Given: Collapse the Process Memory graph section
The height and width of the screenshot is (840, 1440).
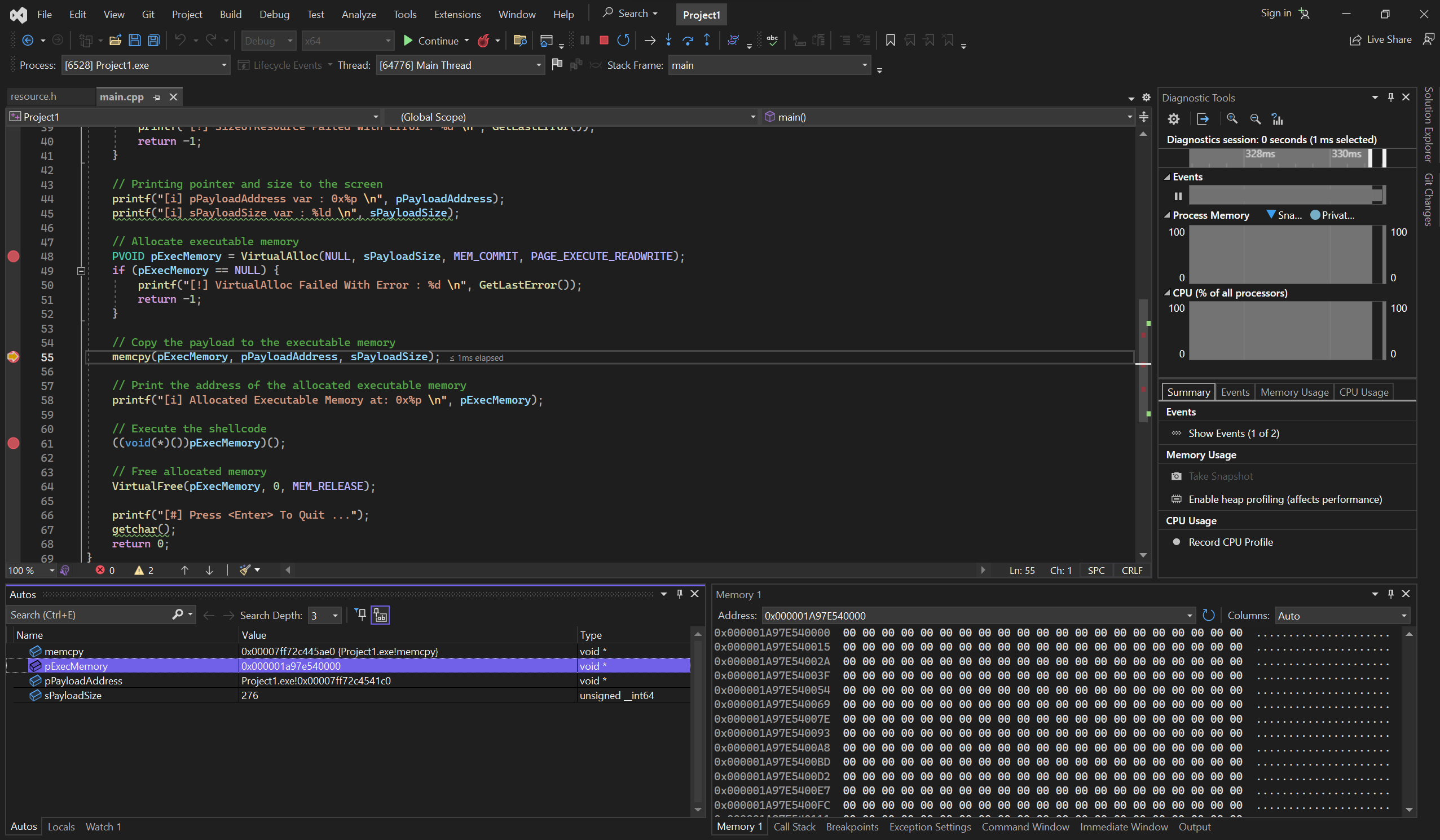Looking at the screenshot, I should click(1167, 215).
